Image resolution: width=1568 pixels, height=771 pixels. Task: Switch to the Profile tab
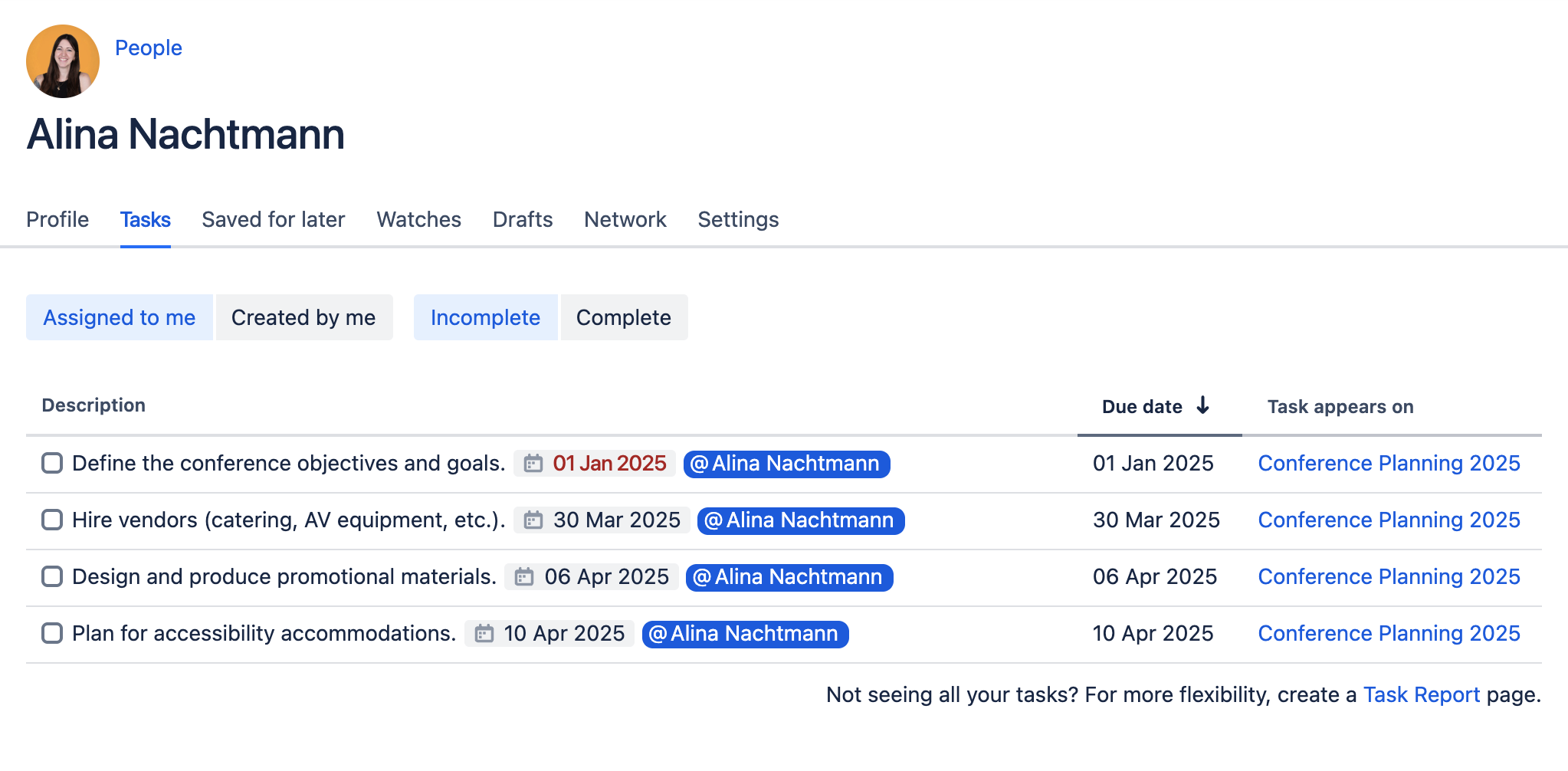[x=57, y=220]
